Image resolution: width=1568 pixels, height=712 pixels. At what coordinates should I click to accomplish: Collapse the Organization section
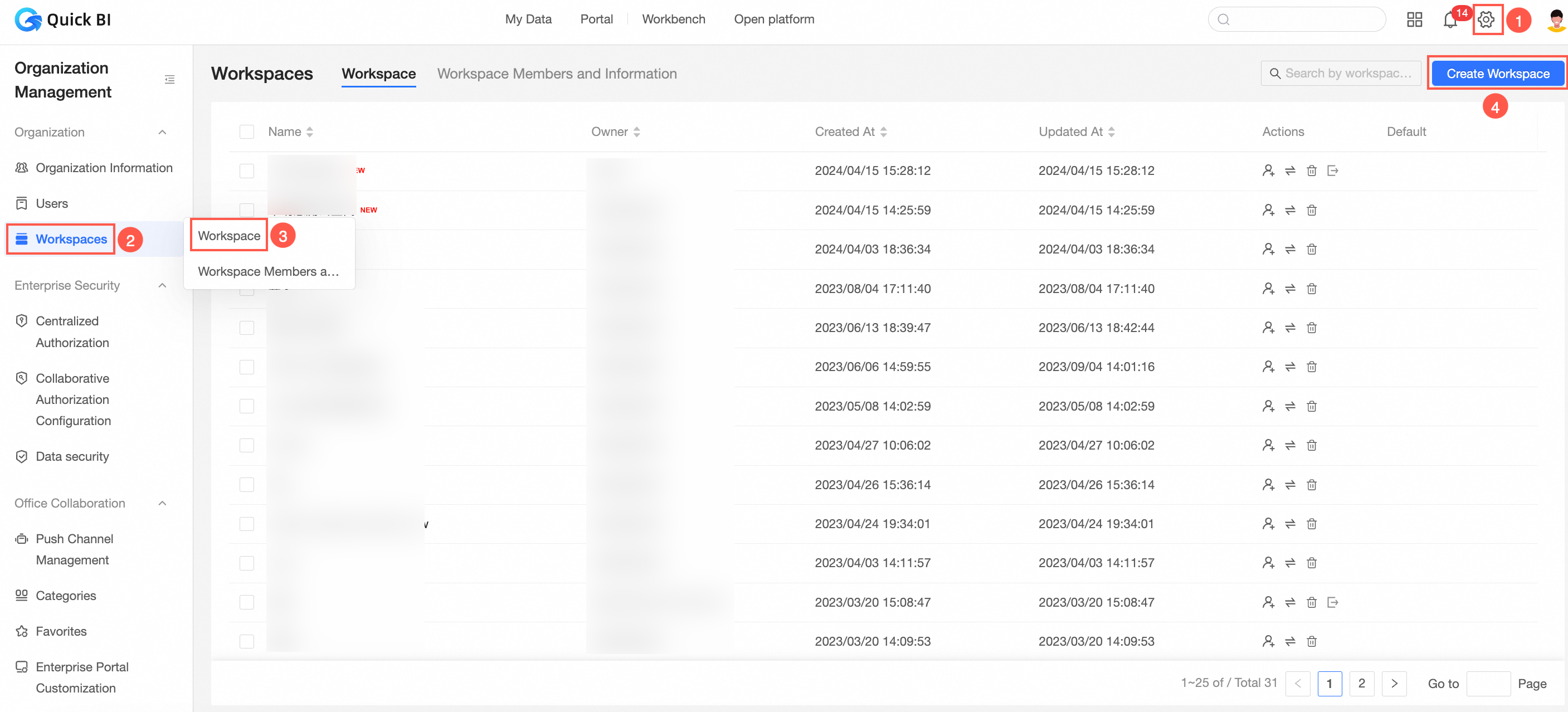(x=163, y=133)
